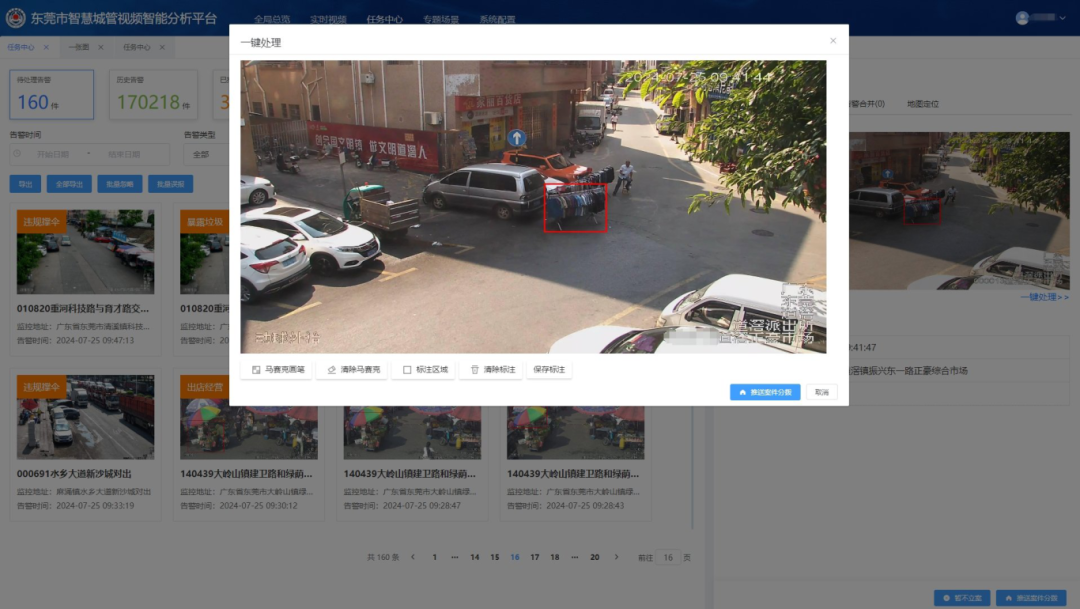Click the 结束日期 end date field

tap(125, 154)
